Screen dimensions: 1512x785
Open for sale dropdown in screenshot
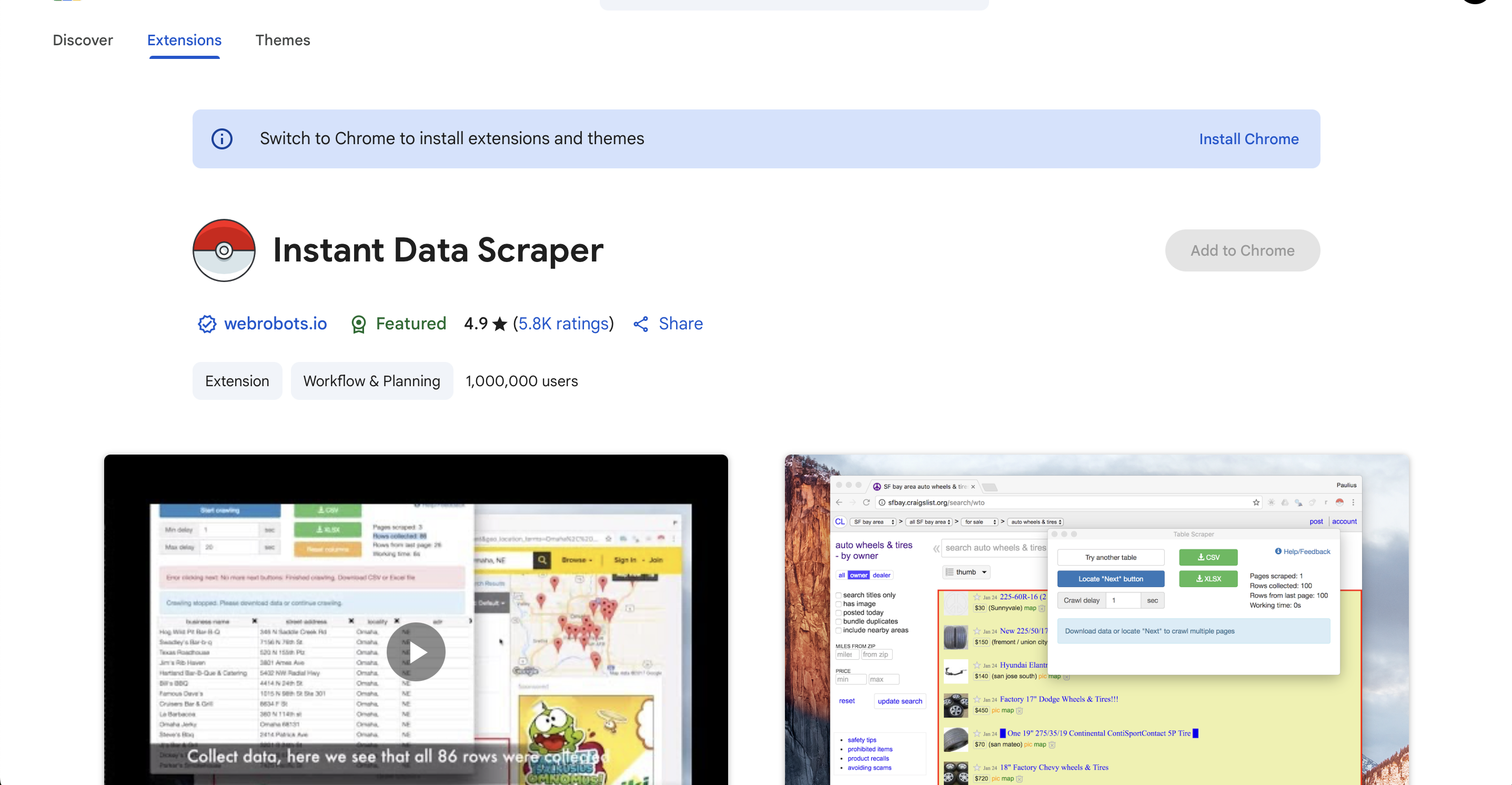tap(980, 522)
